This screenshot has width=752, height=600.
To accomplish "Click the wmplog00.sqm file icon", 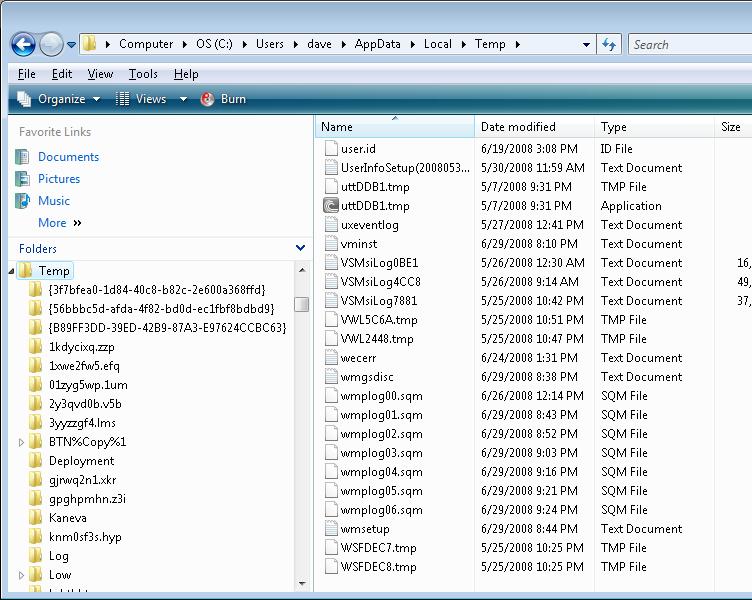I will [331, 396].
